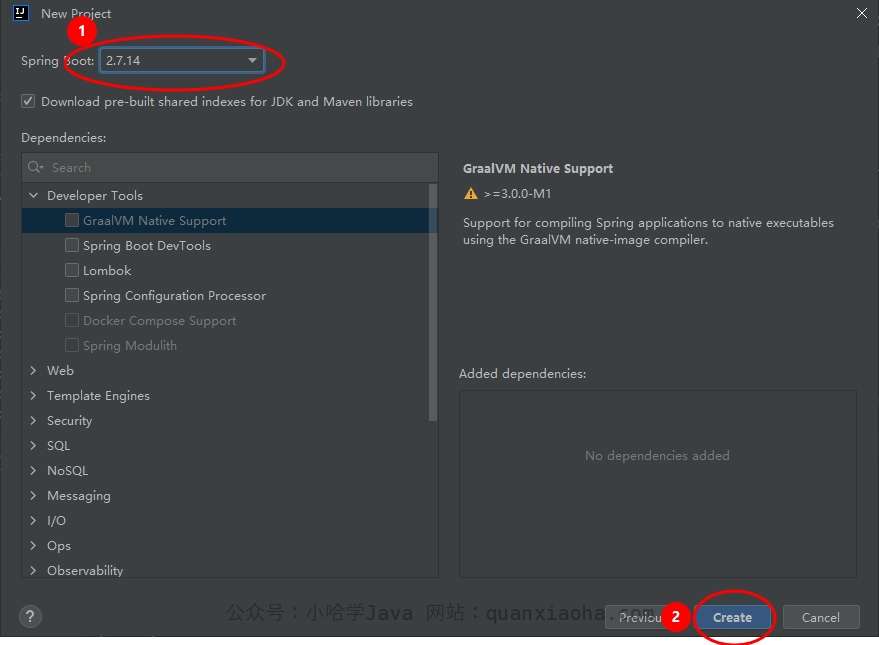
Task: Click the 'GraalVM Native Support' heading
Action: pyautogui.click(x=538, y=168)
